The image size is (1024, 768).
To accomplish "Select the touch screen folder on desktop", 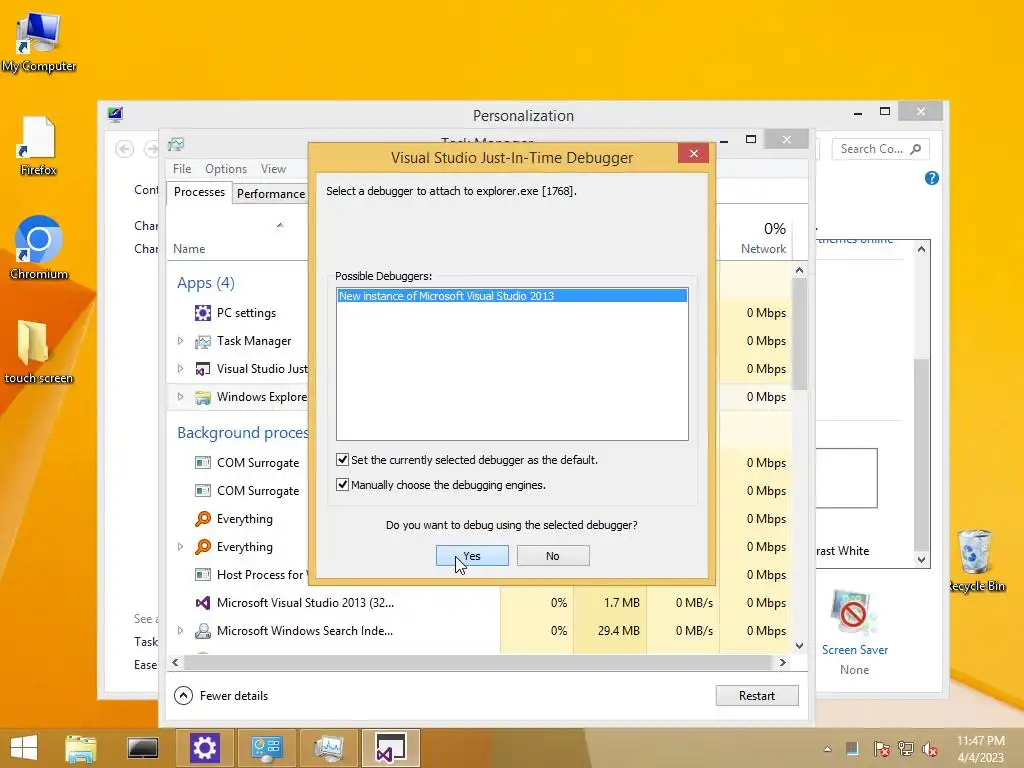I will [x=39, y=351].
